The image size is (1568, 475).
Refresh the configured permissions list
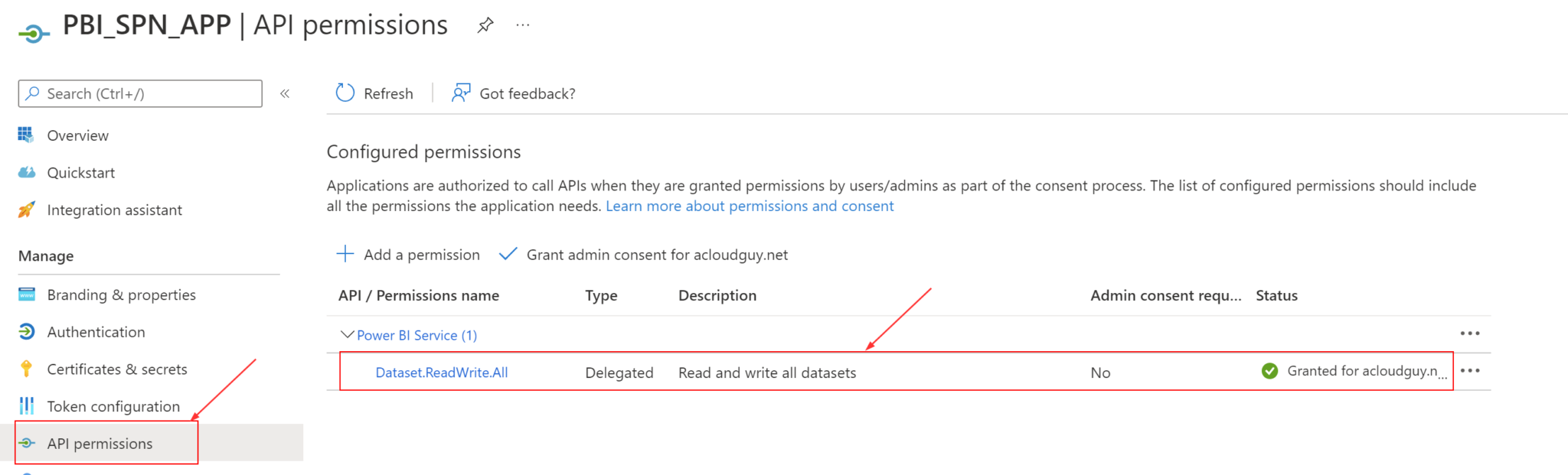coord(374,93)
